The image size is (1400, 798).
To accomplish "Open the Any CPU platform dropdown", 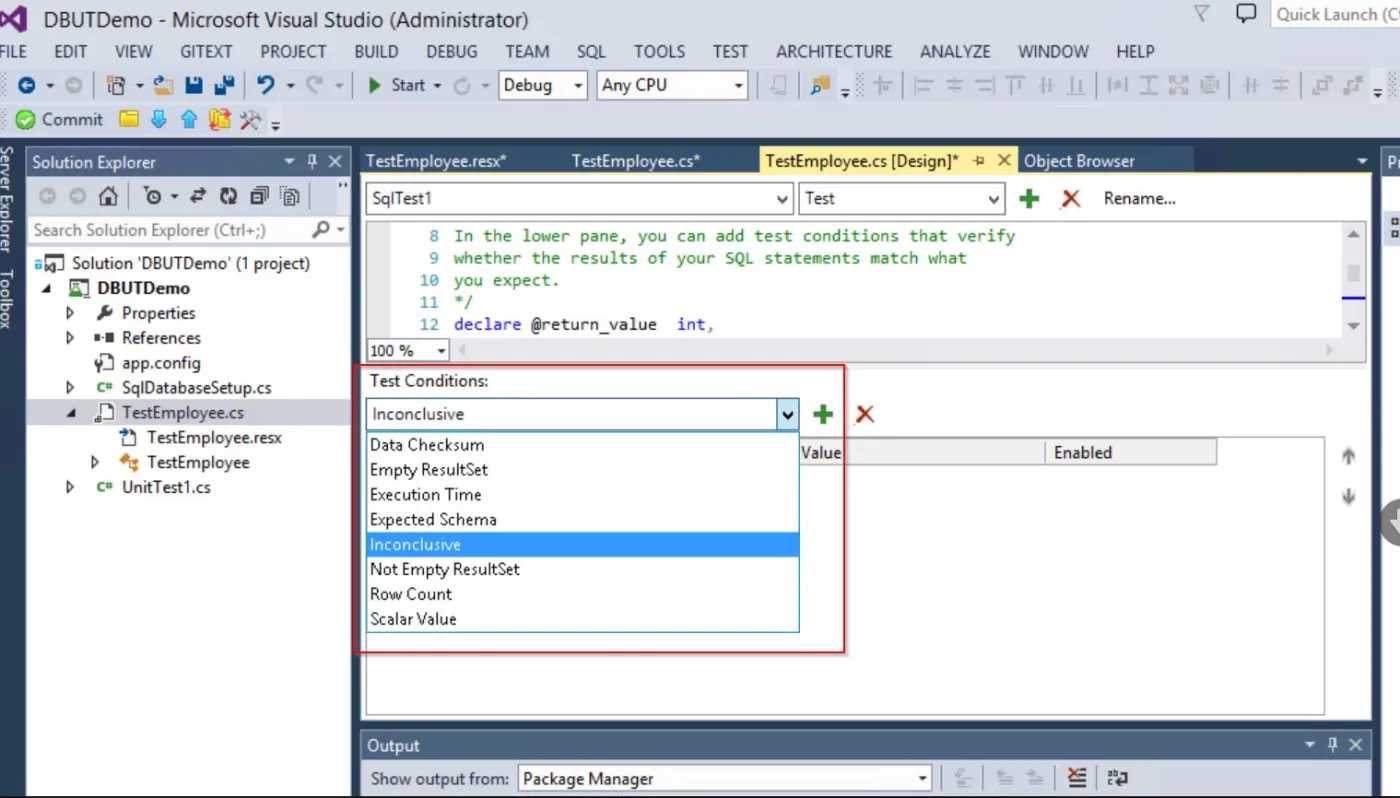I will 673,86.
